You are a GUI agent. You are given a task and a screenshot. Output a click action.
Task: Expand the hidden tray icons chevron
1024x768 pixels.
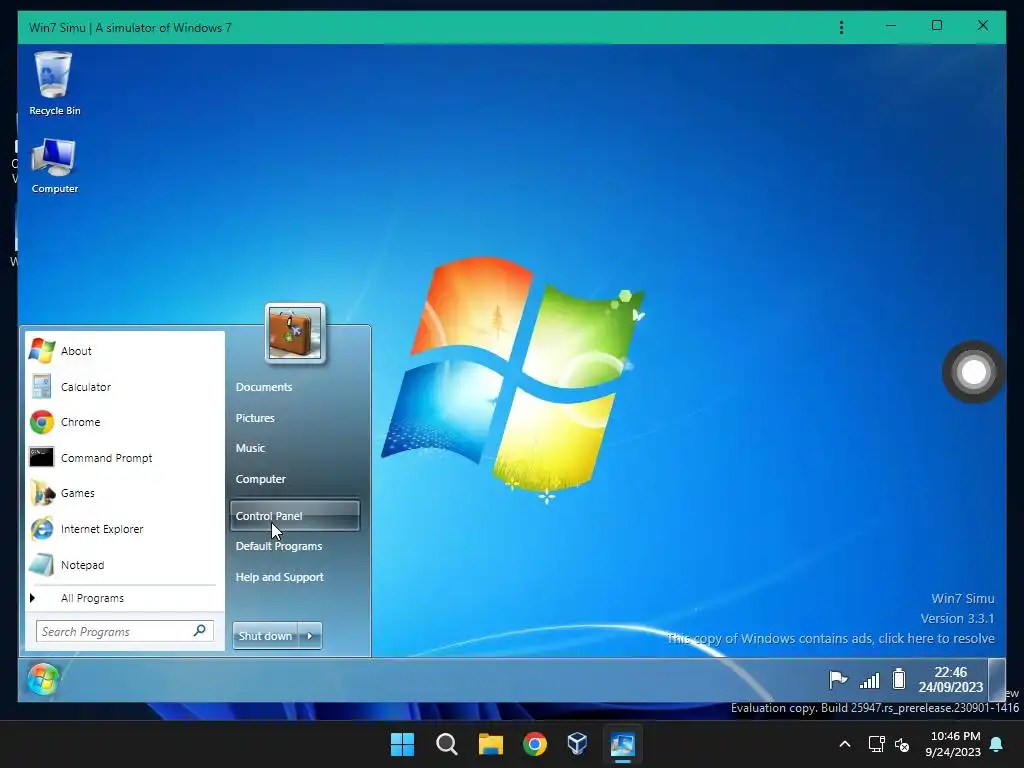pos(844,744)
